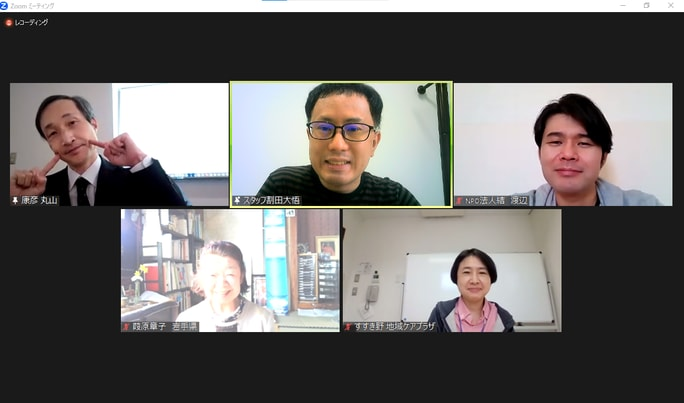
Task: Click the red recording indicator dot
Action: coord(9,22)
